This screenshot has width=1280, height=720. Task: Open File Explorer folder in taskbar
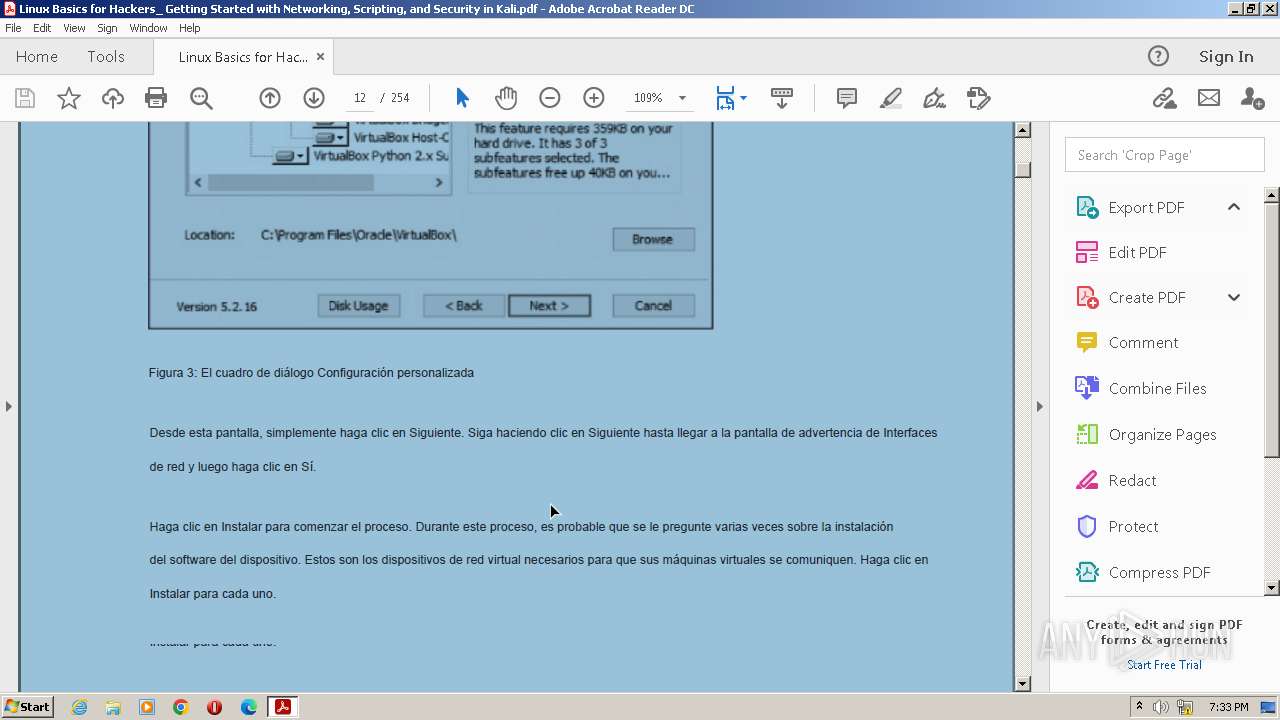[x=113, y=707]
